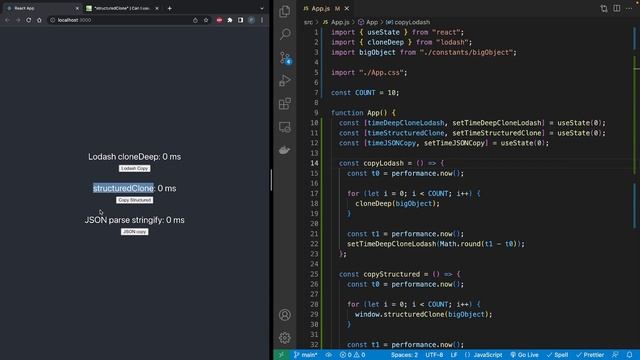Open the Chrome three-dot menu
The width and height of the screenshot is (640, 360).
(x=262, y=20)
